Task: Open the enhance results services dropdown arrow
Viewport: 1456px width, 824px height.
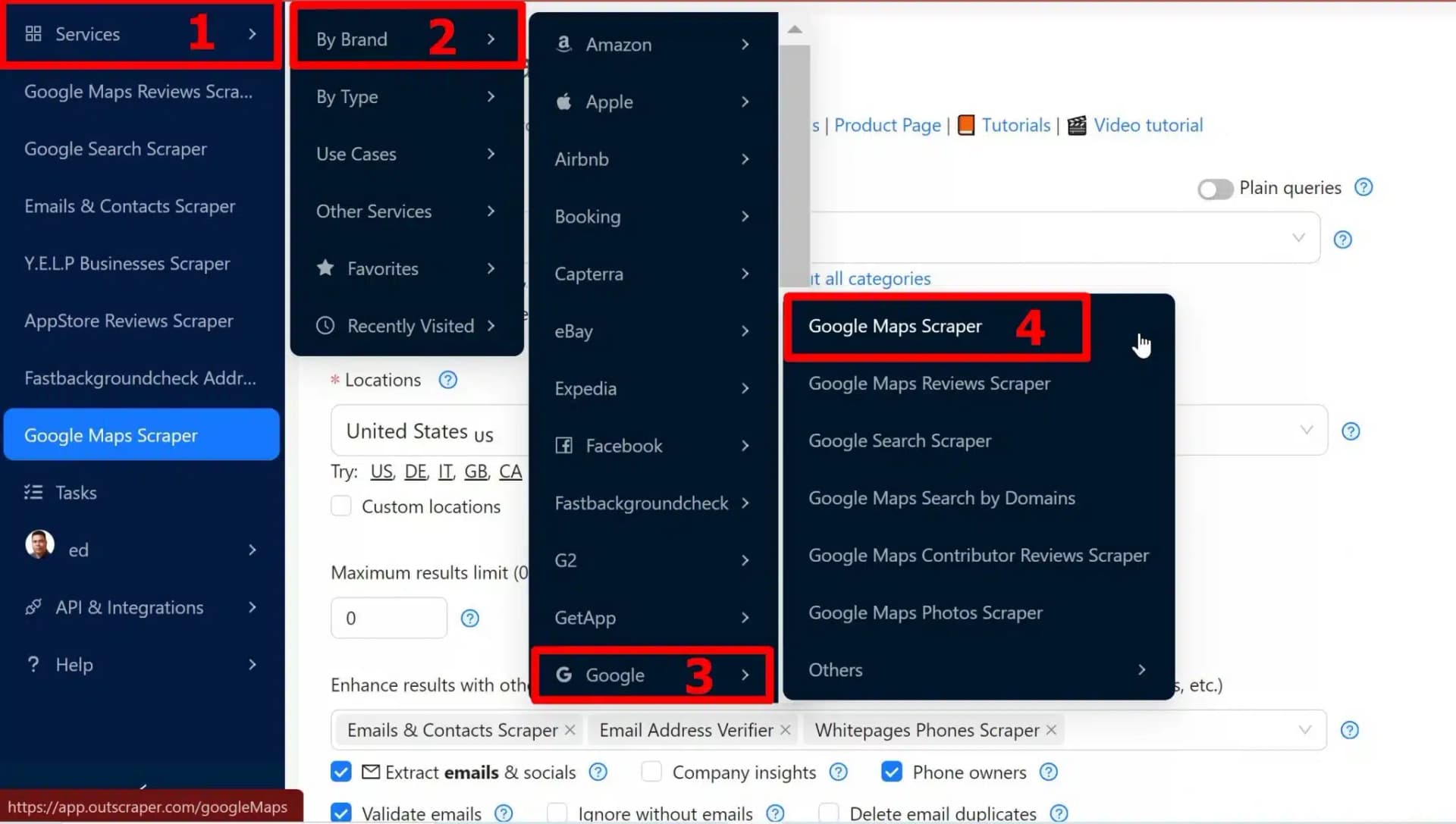Action: [1304, 730]
